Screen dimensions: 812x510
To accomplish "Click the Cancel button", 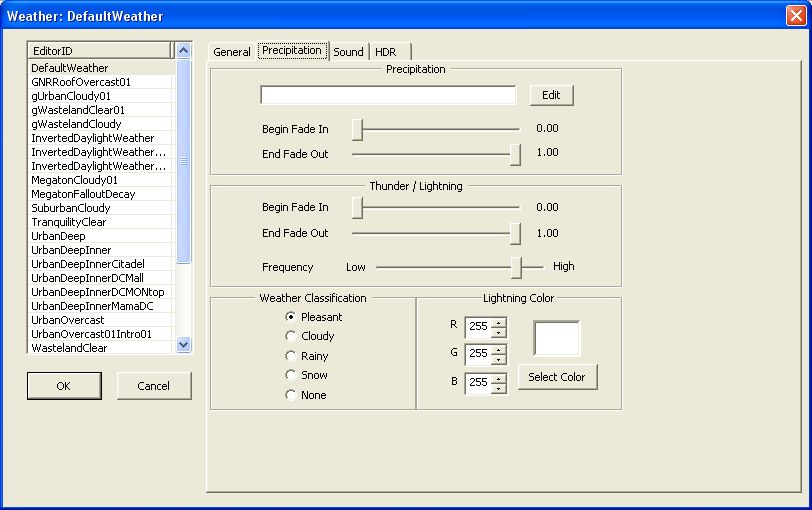I will [x=154, y=386].
